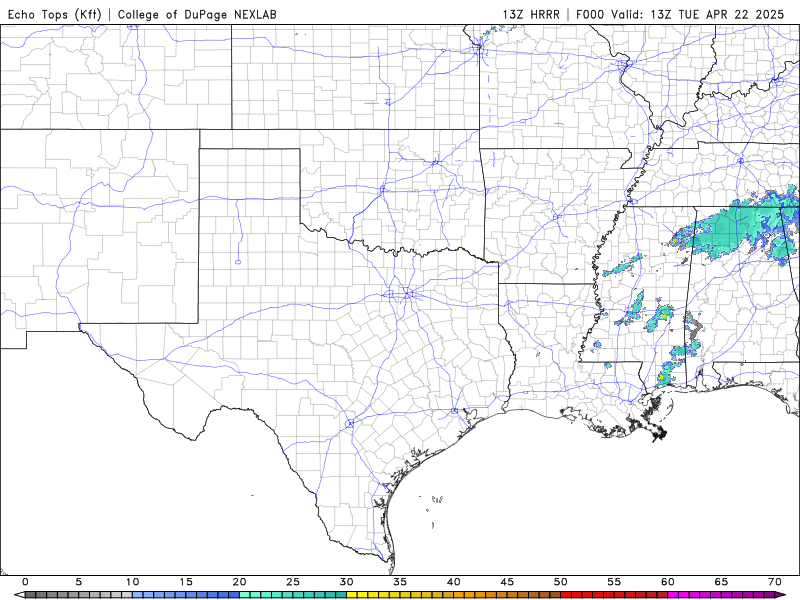The height and width of the screenshot is (600, 800).
Task: Click the colorbar label "20"
Action: click(239, 582)
